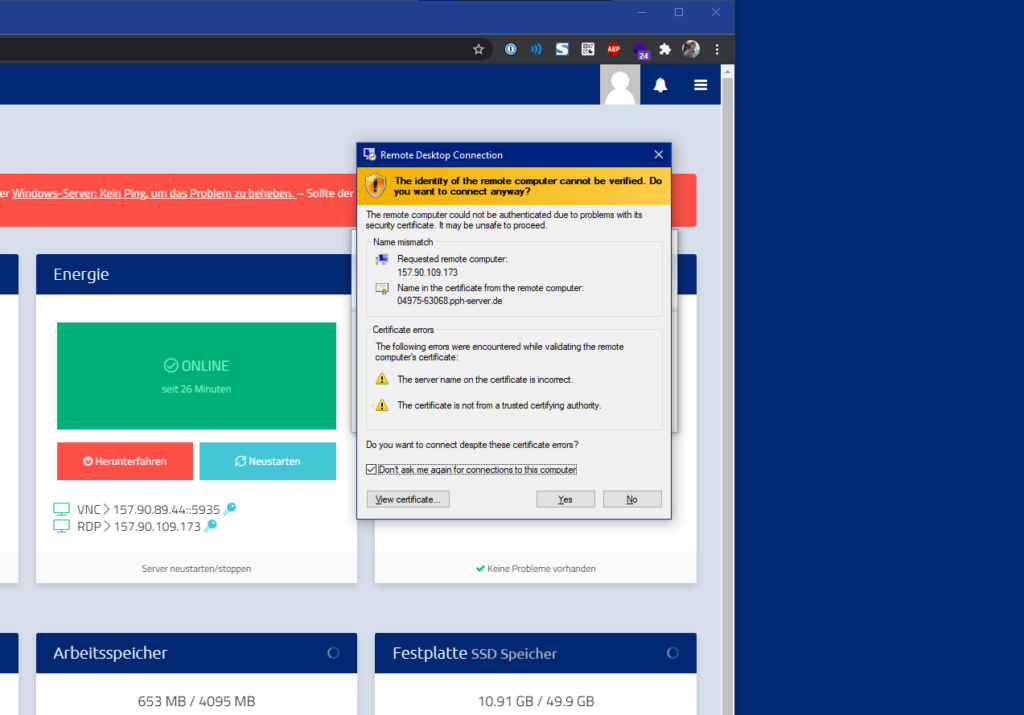Click the Remote Desktop Connection title icon
The image size is (1024, 715).
click(x=370, y=155)
